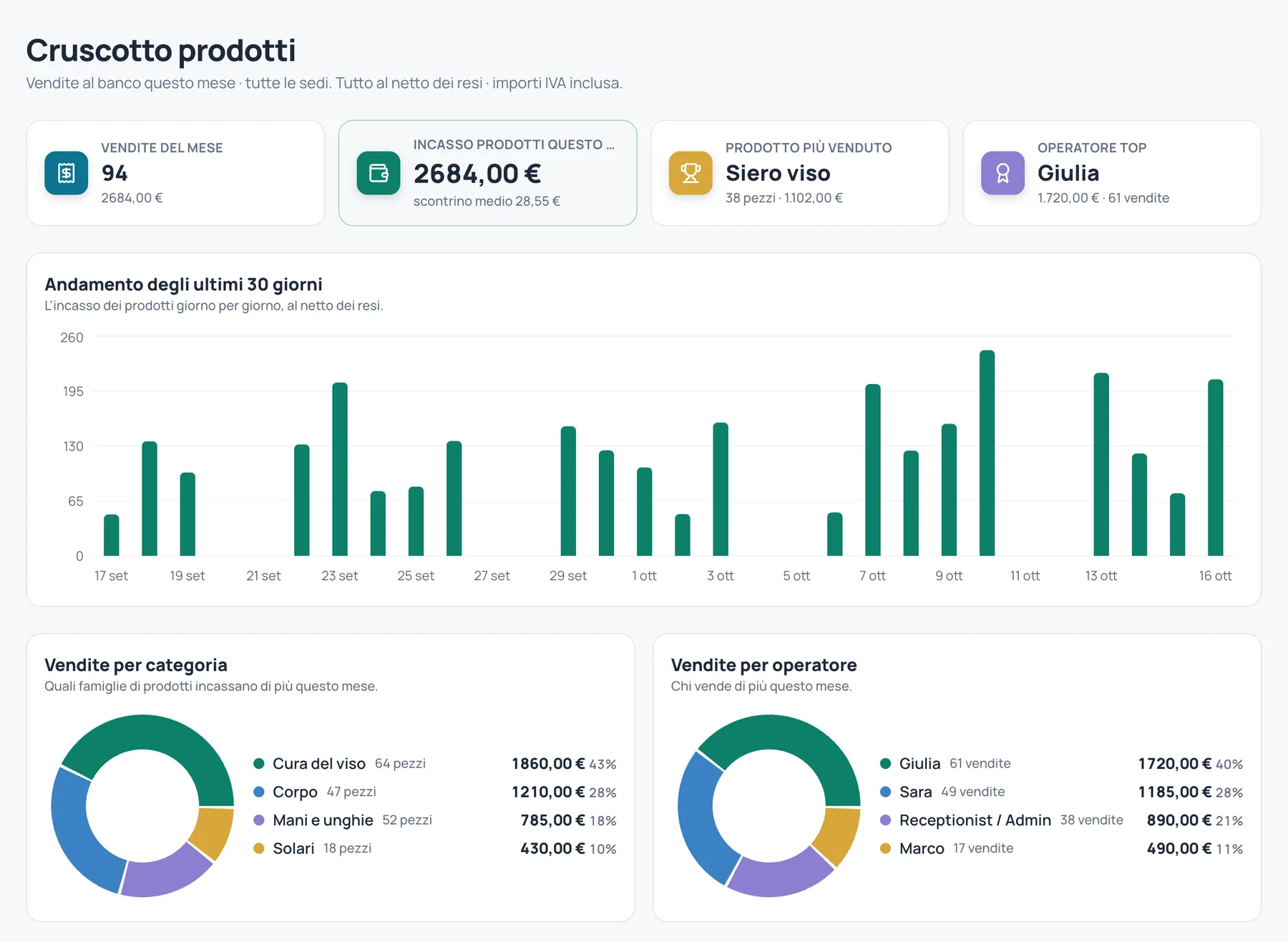Select the Receptionist / Admin legend row
1288x942 pixels.
[1061, 820]
